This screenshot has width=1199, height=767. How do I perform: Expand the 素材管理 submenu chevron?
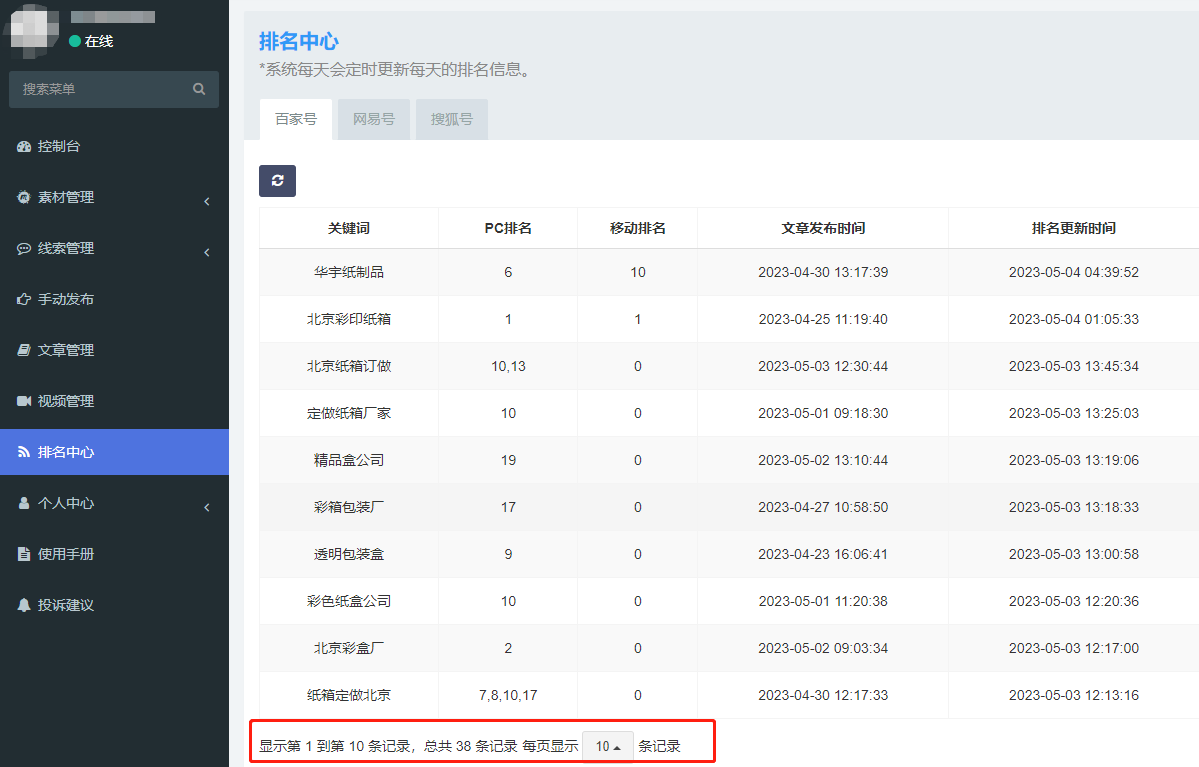(207, 201)
